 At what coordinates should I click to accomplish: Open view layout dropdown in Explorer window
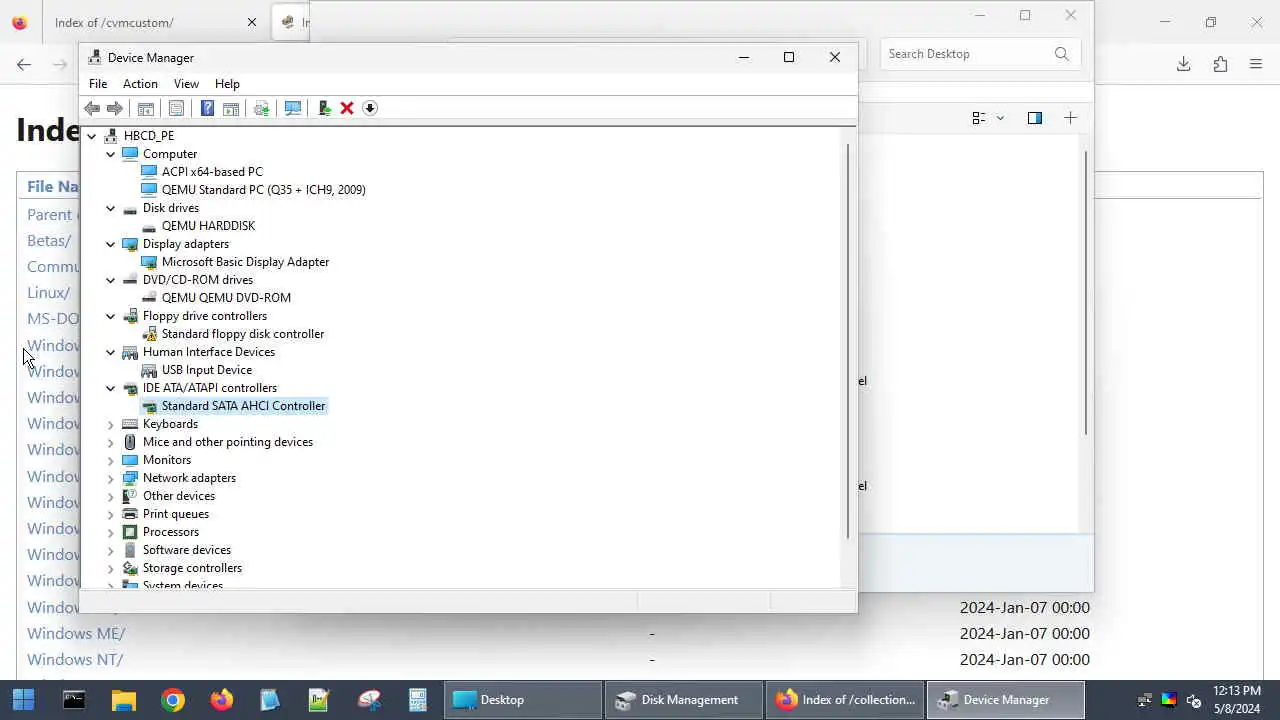click(x=988, y=118)
